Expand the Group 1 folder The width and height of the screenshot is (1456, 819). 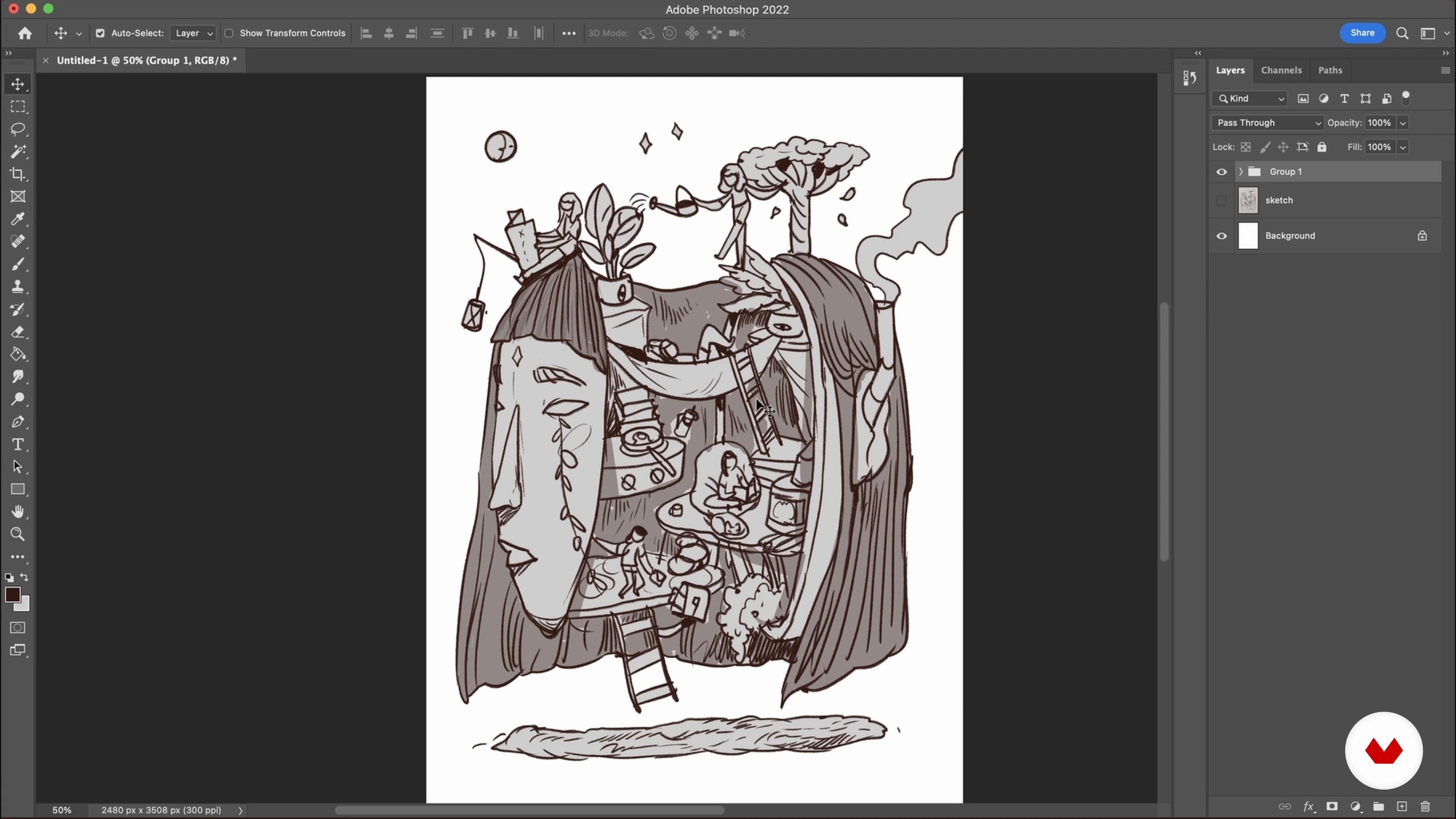[1241, 172]
